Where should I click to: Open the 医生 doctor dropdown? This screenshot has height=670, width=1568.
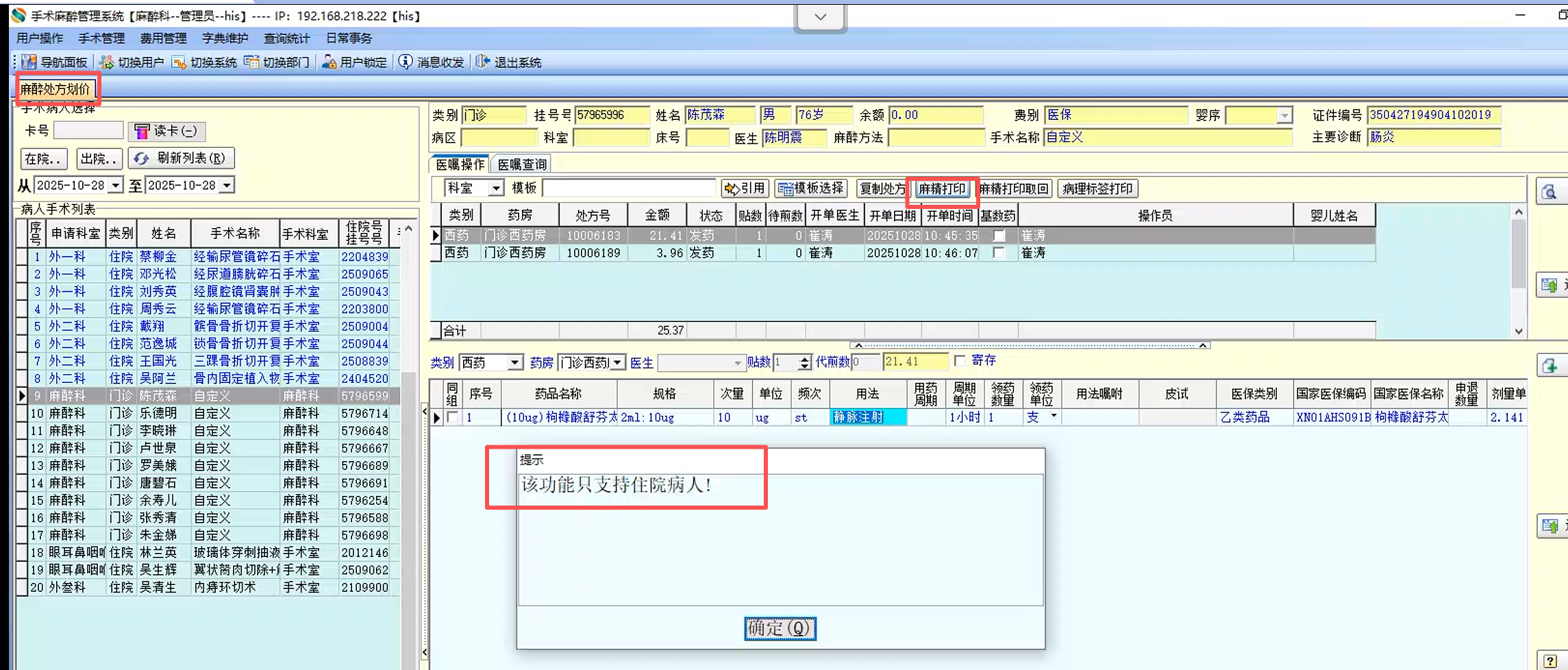pos(737,362)
